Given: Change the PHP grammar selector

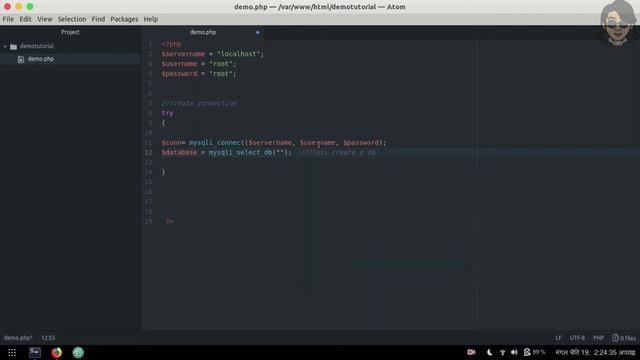Looking at the screenshot, I should (x=598, y=338).
